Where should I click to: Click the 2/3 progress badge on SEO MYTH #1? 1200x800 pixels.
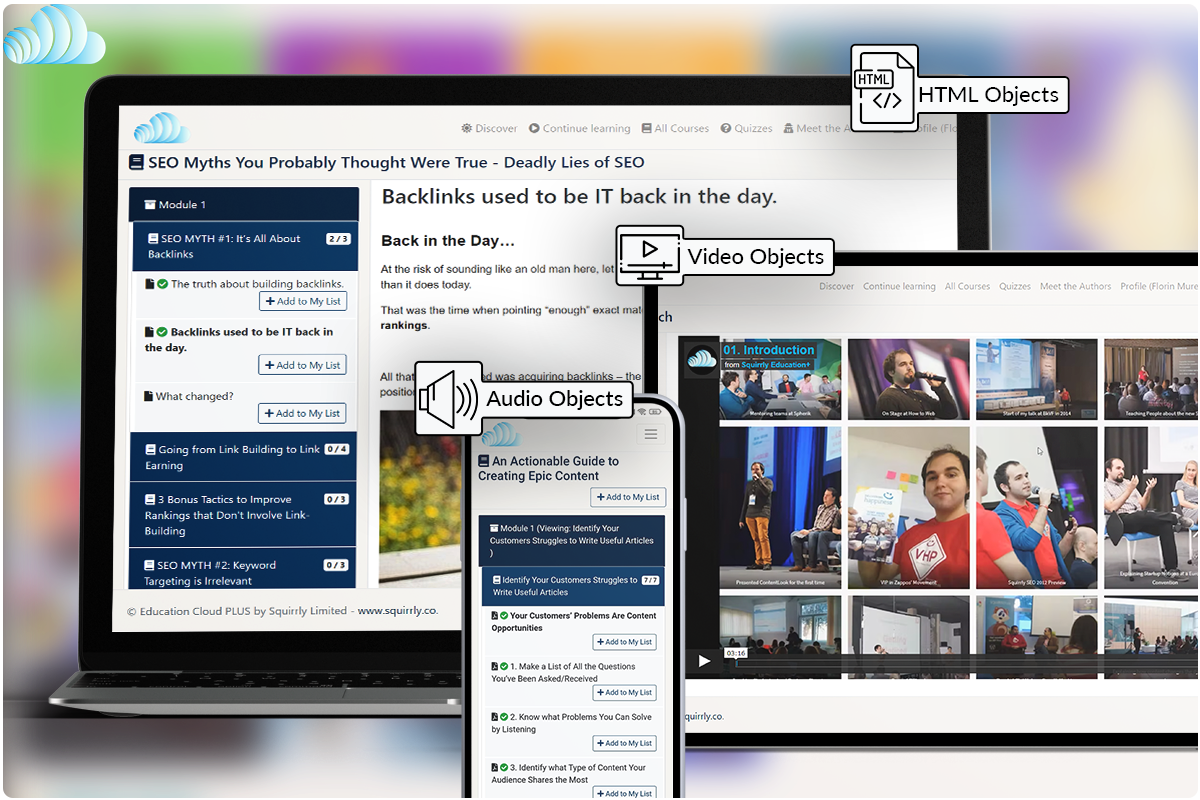point(338,239)
